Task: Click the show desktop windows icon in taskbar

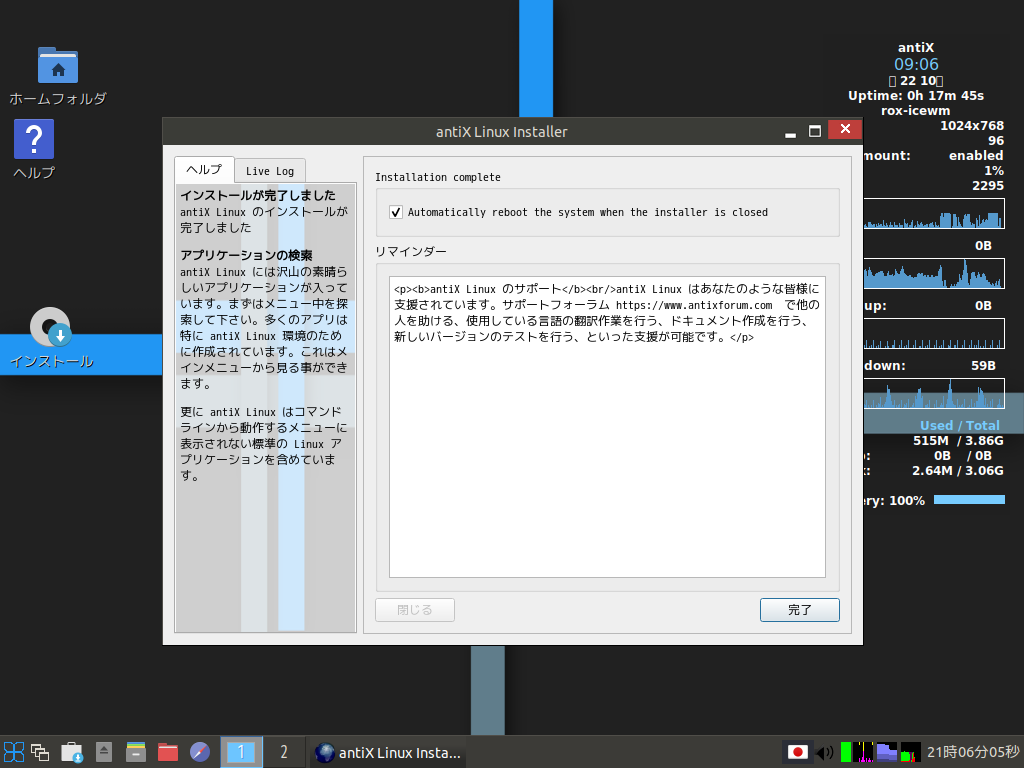Action: coord(40,752)
